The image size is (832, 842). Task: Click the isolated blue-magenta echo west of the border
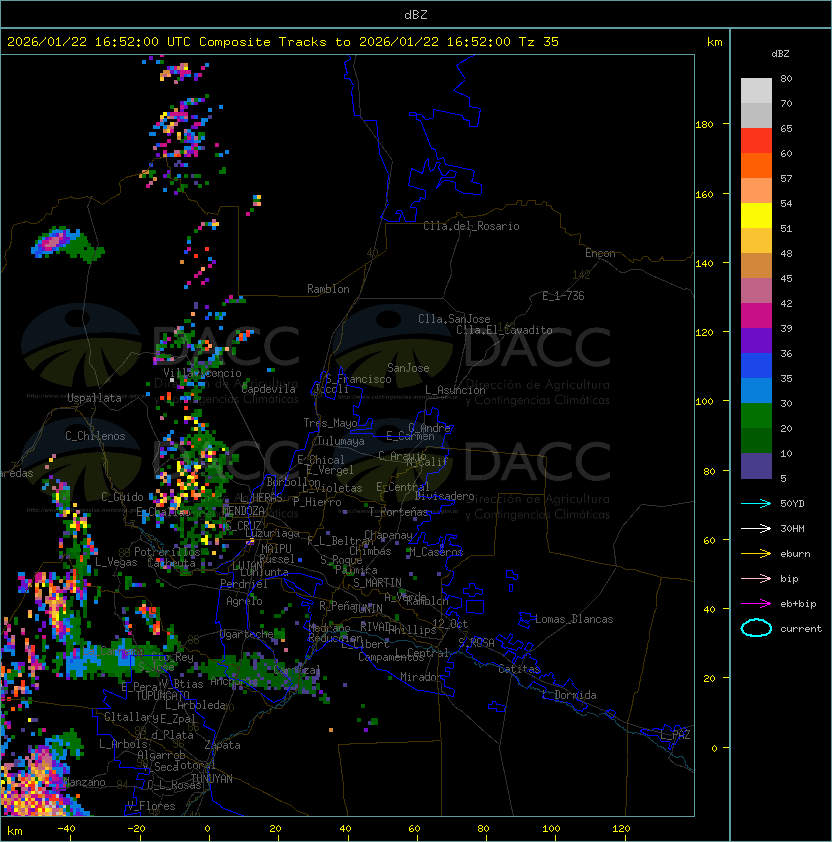[x=67, y=245]
